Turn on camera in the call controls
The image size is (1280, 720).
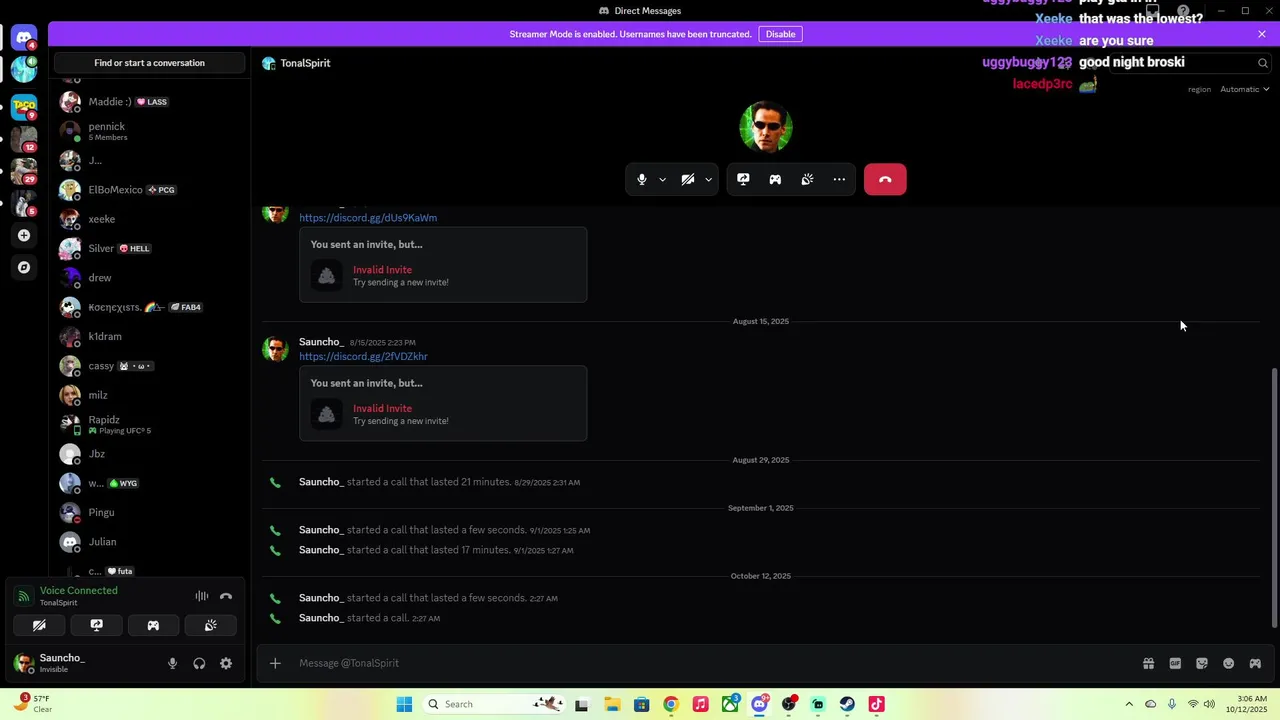(688, 180)
